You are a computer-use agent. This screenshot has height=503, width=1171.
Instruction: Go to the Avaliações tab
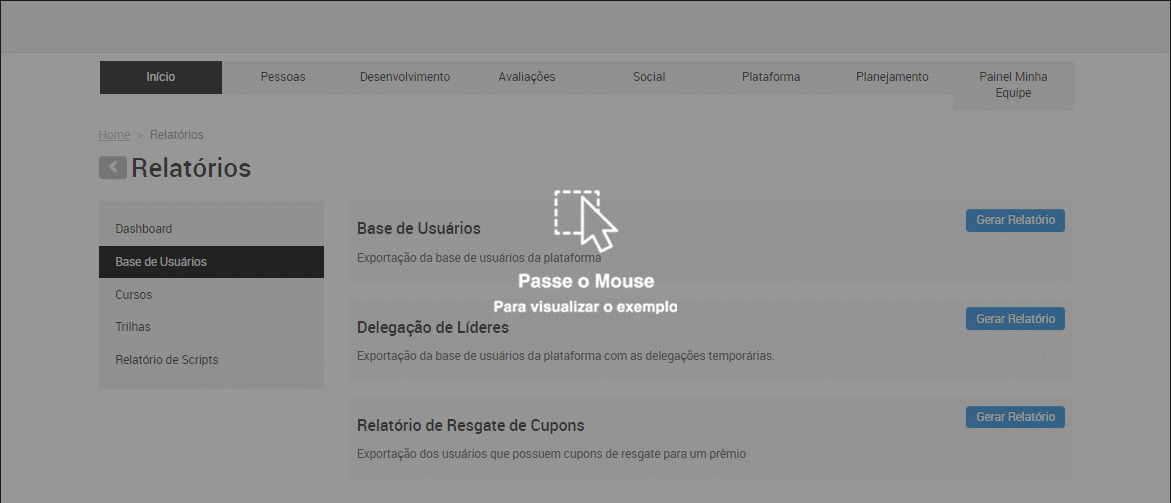click(x=527, y=77)
